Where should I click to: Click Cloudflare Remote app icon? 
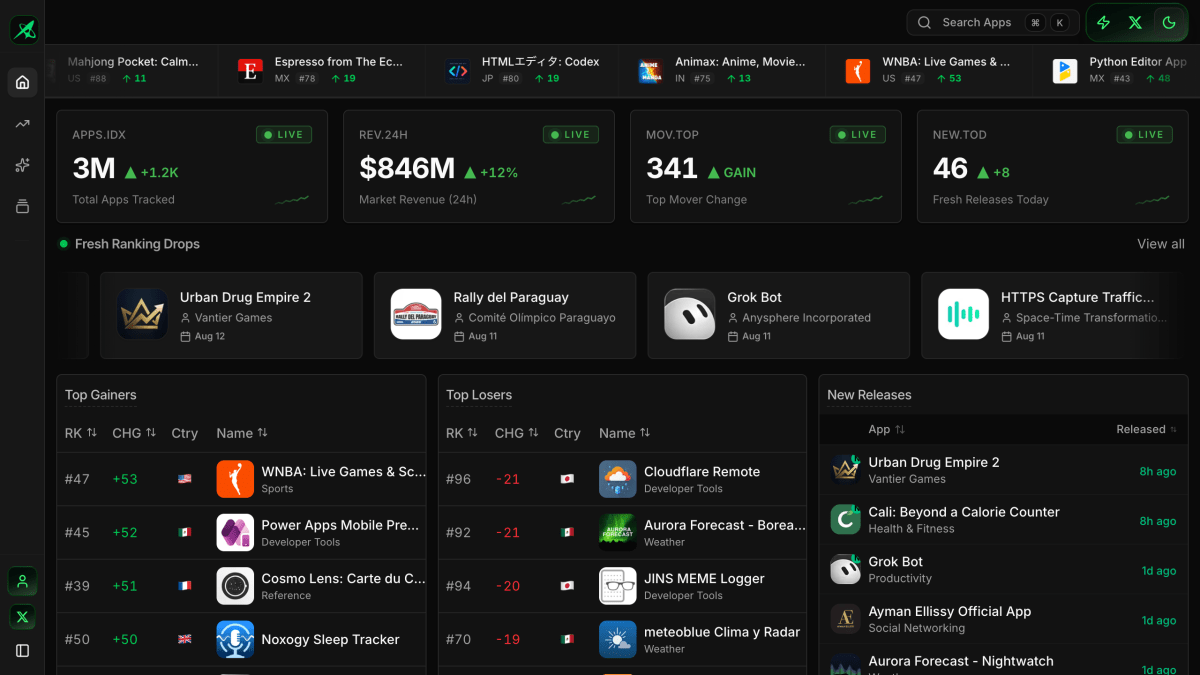pyautogui.click(x=618, y=479)
